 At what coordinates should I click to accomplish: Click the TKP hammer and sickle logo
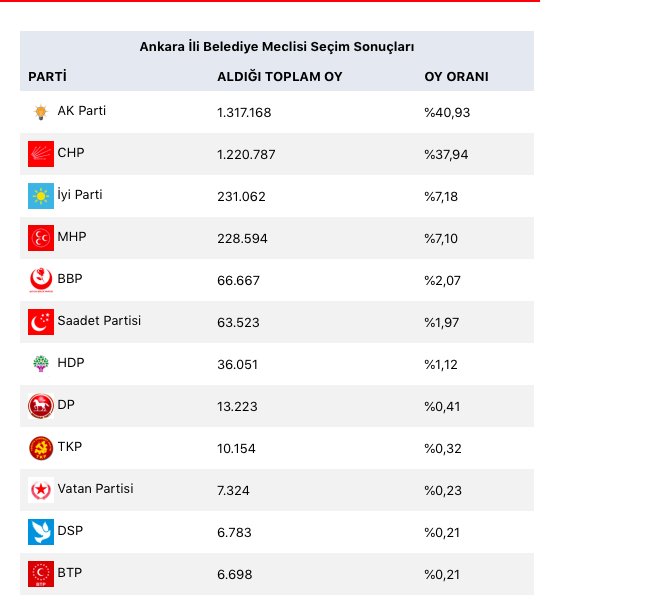point(41,448)
